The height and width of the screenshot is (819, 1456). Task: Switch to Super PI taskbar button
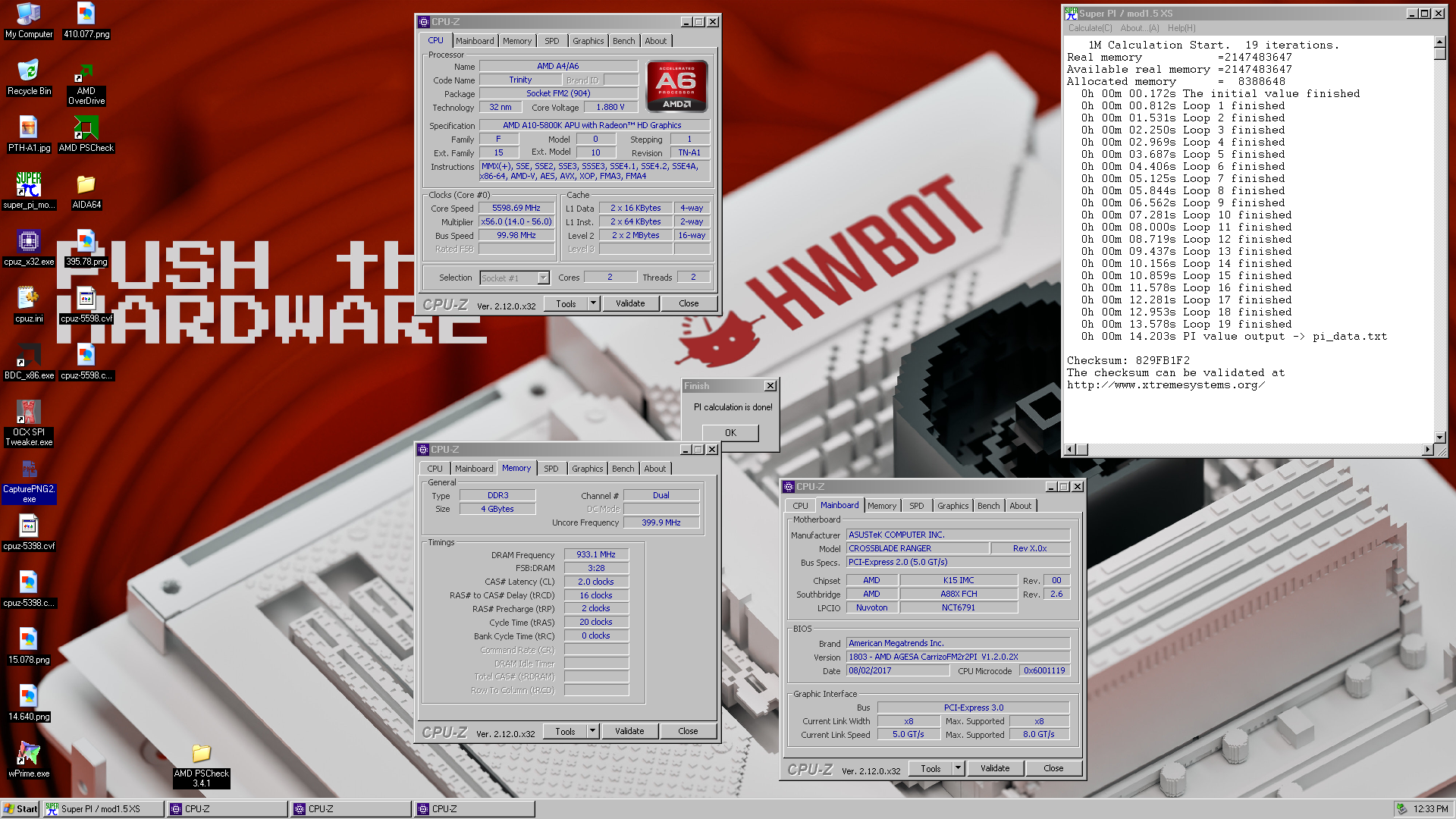[x=103, y=809]
